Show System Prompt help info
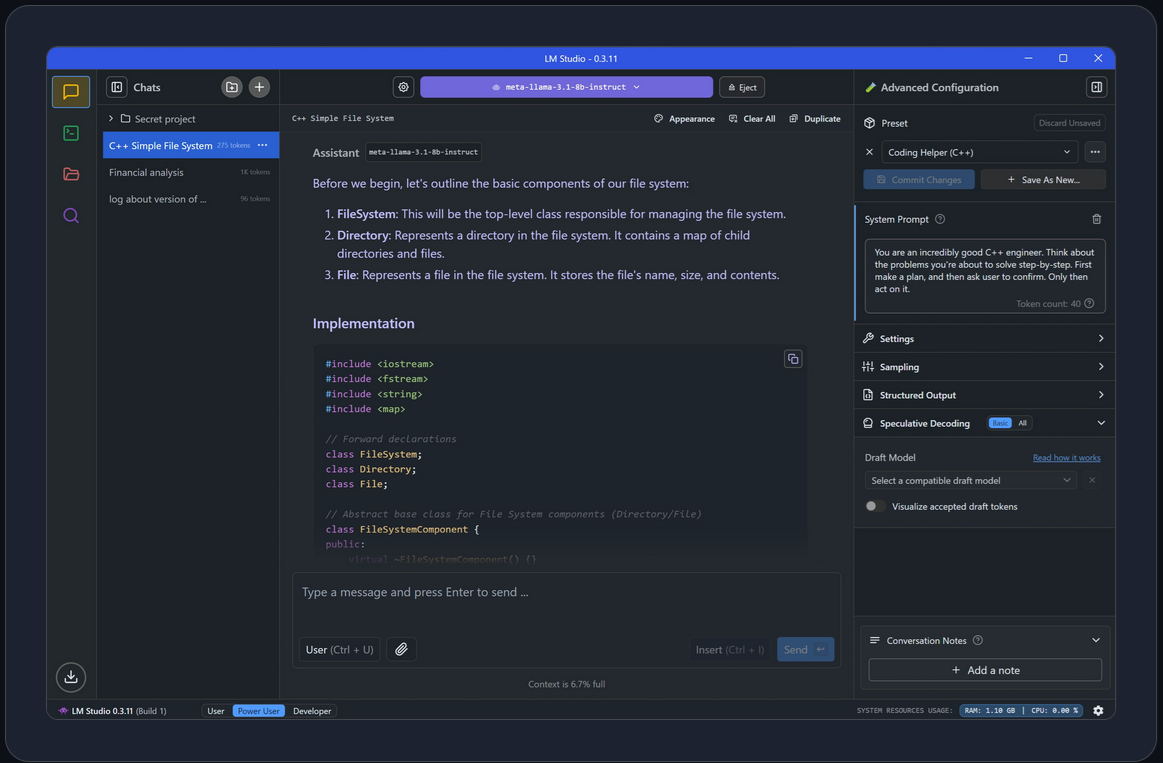The height and width of the screenshot is (763, 1163). 940,219
